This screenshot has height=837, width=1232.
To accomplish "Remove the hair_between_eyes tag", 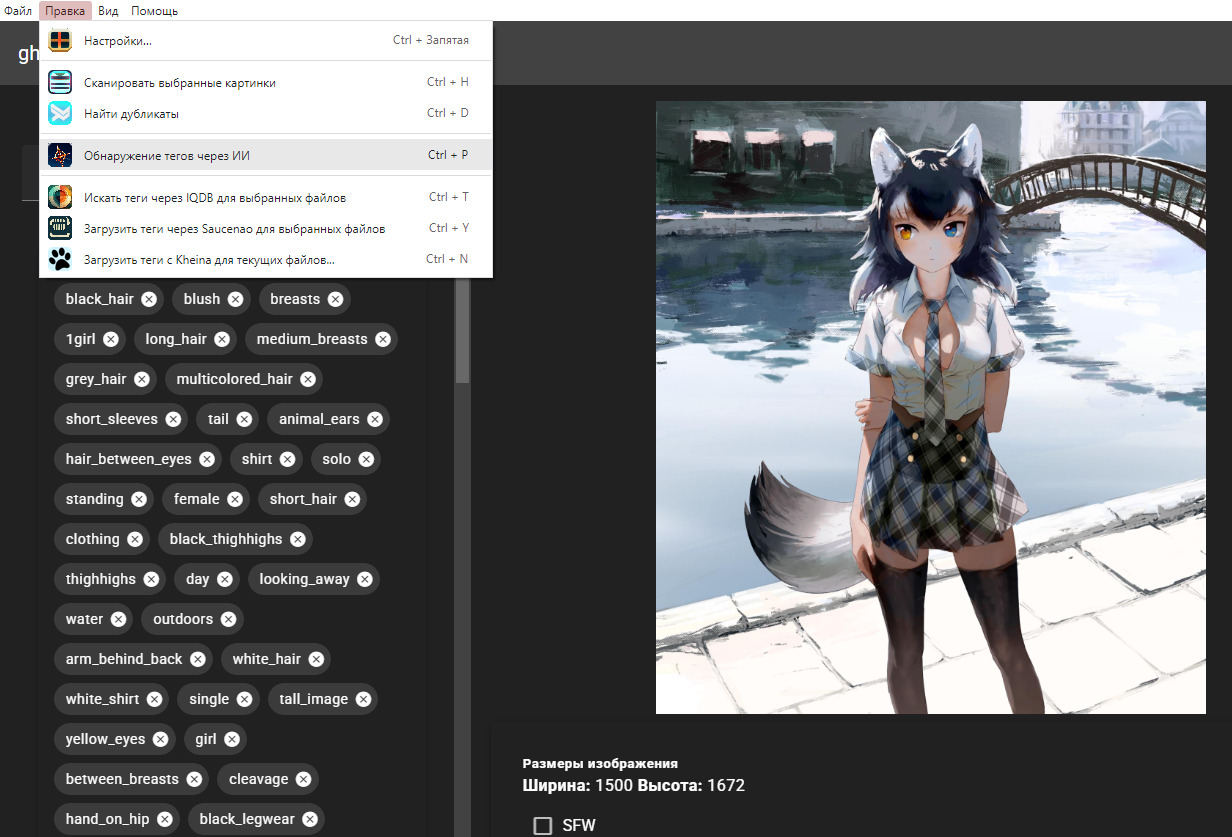I will [207, 459].
